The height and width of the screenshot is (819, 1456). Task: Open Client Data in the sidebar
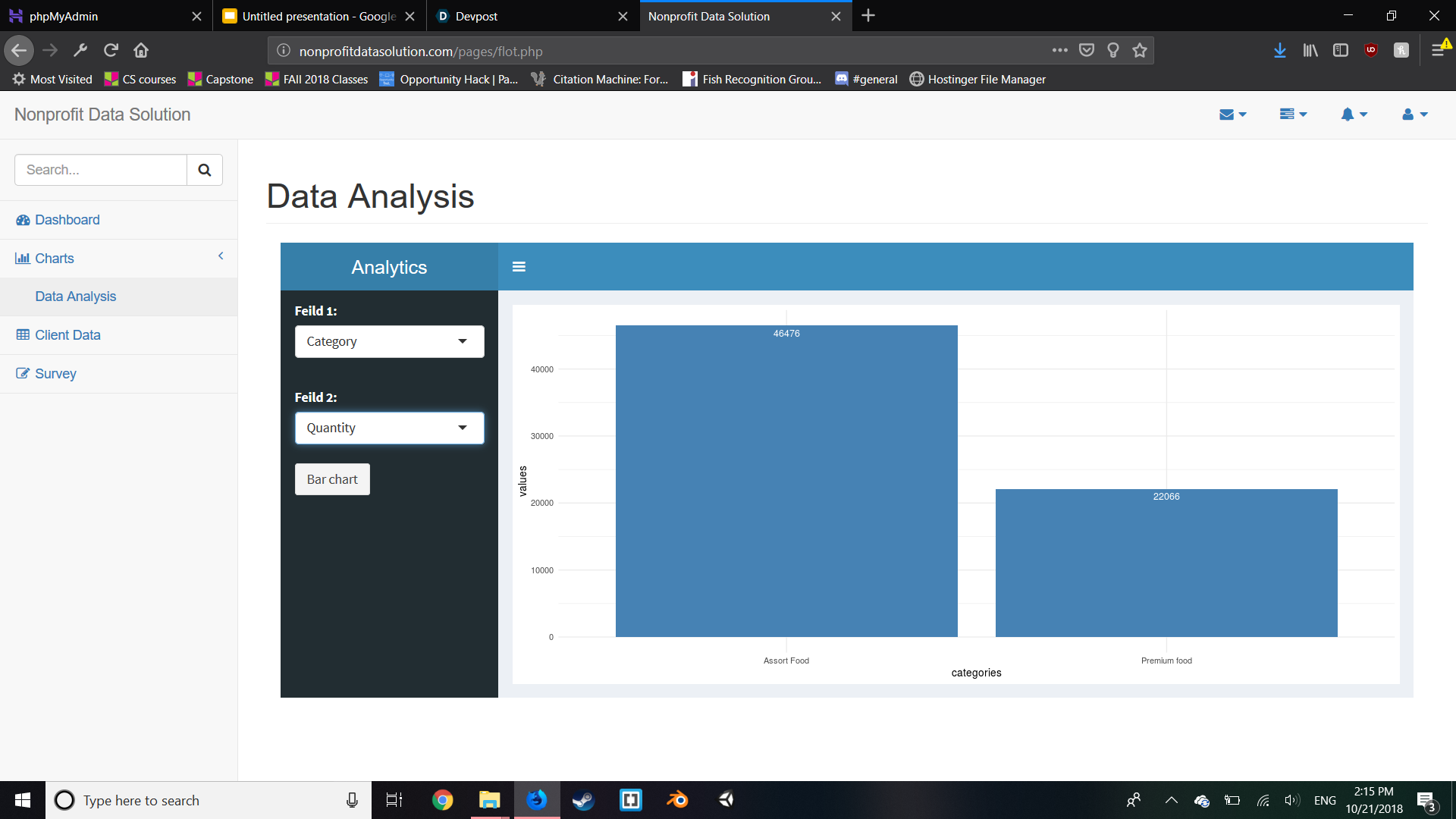(67, 335)
